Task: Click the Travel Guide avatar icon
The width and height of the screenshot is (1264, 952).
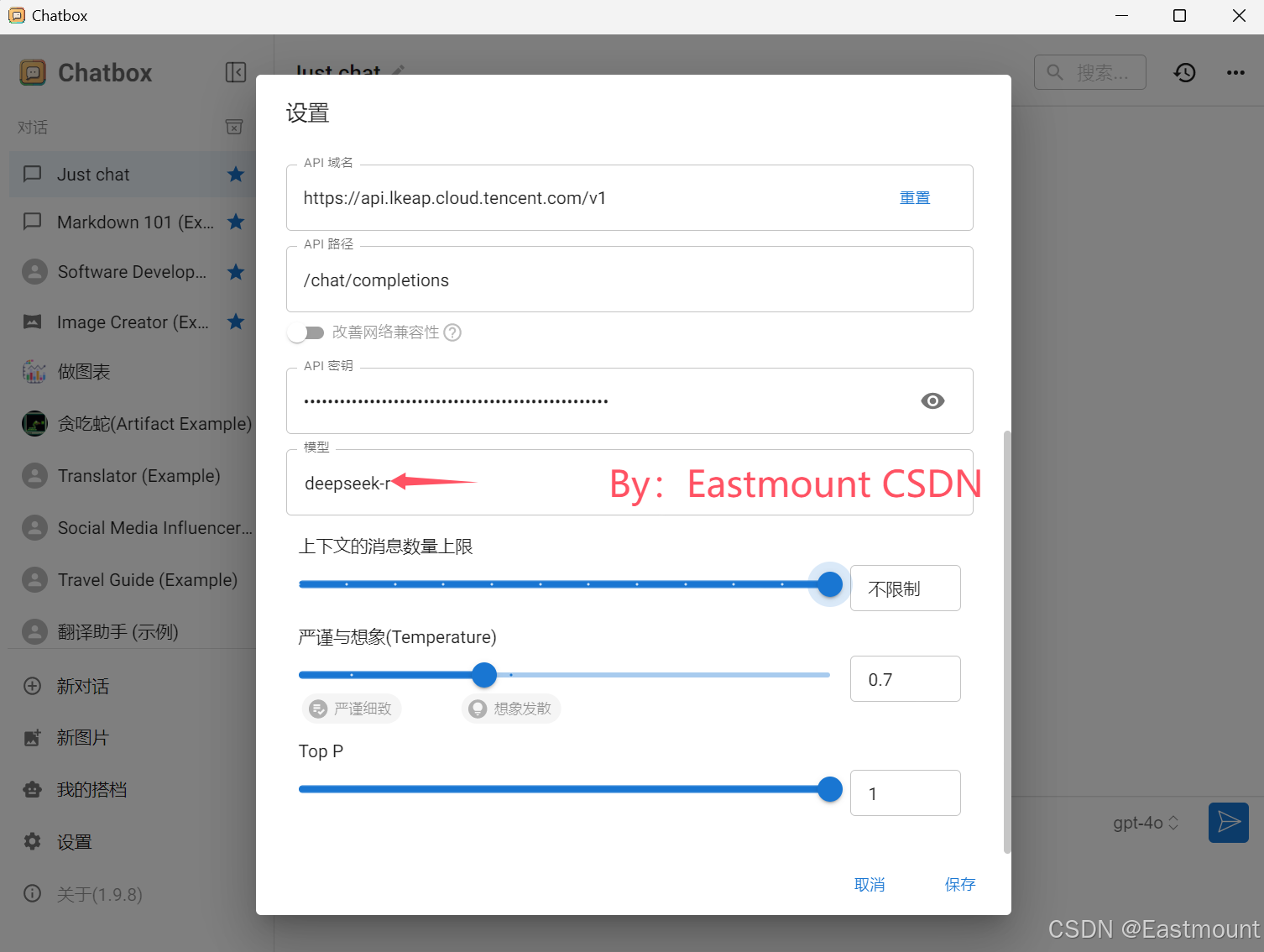Action: 34,580
